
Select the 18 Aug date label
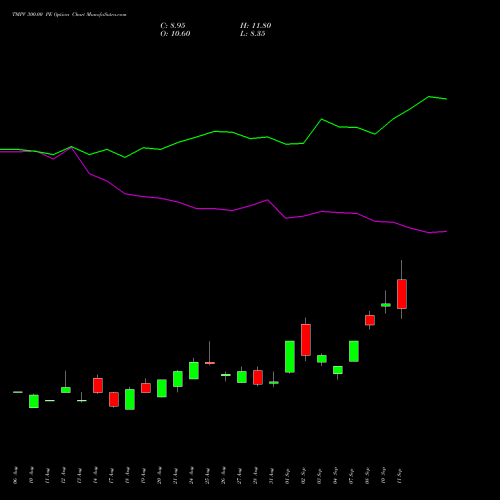pyautogui.click(x=127, y=475)
